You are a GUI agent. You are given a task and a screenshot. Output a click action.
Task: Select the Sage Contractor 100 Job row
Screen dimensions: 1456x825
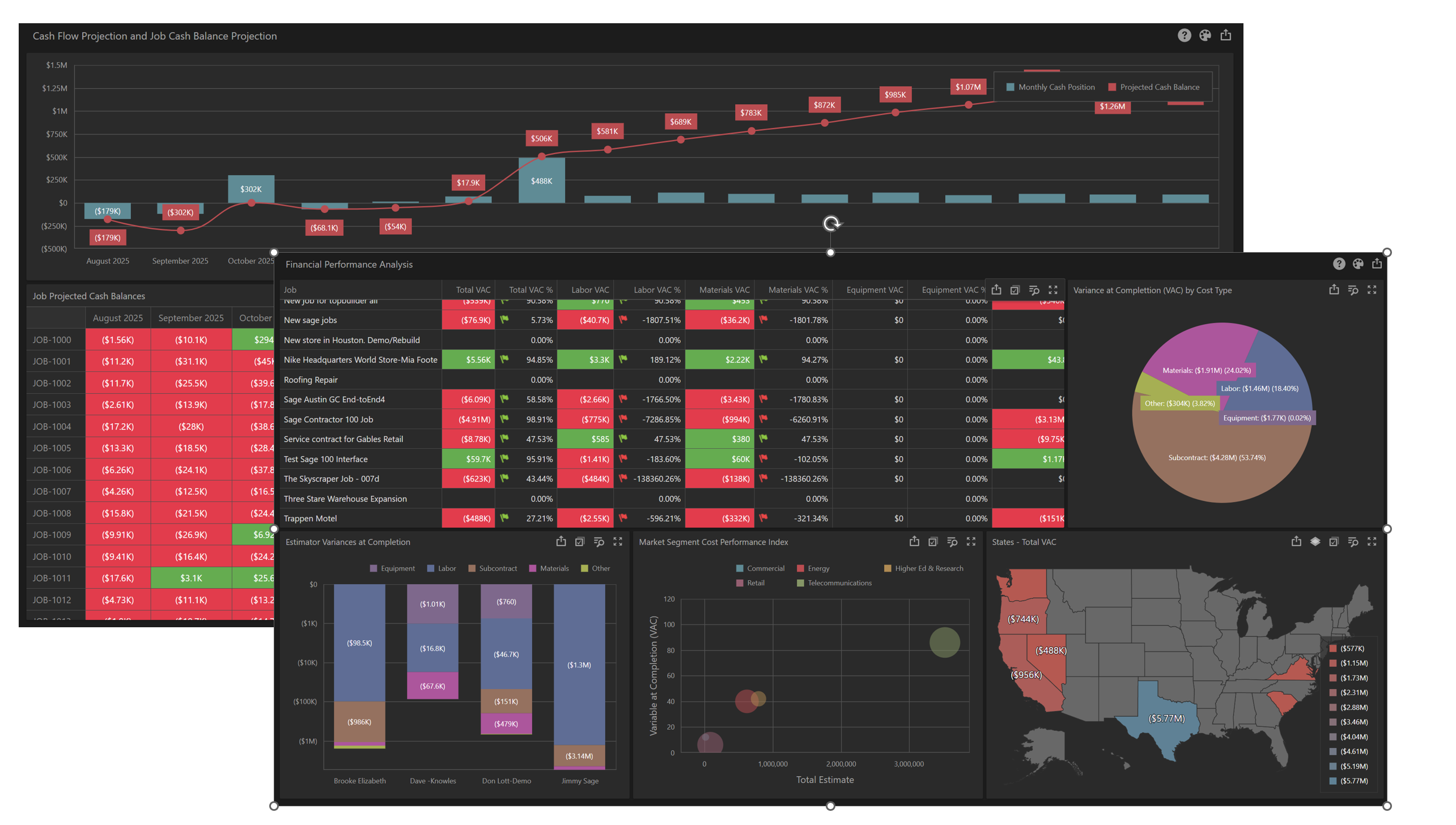328,419
